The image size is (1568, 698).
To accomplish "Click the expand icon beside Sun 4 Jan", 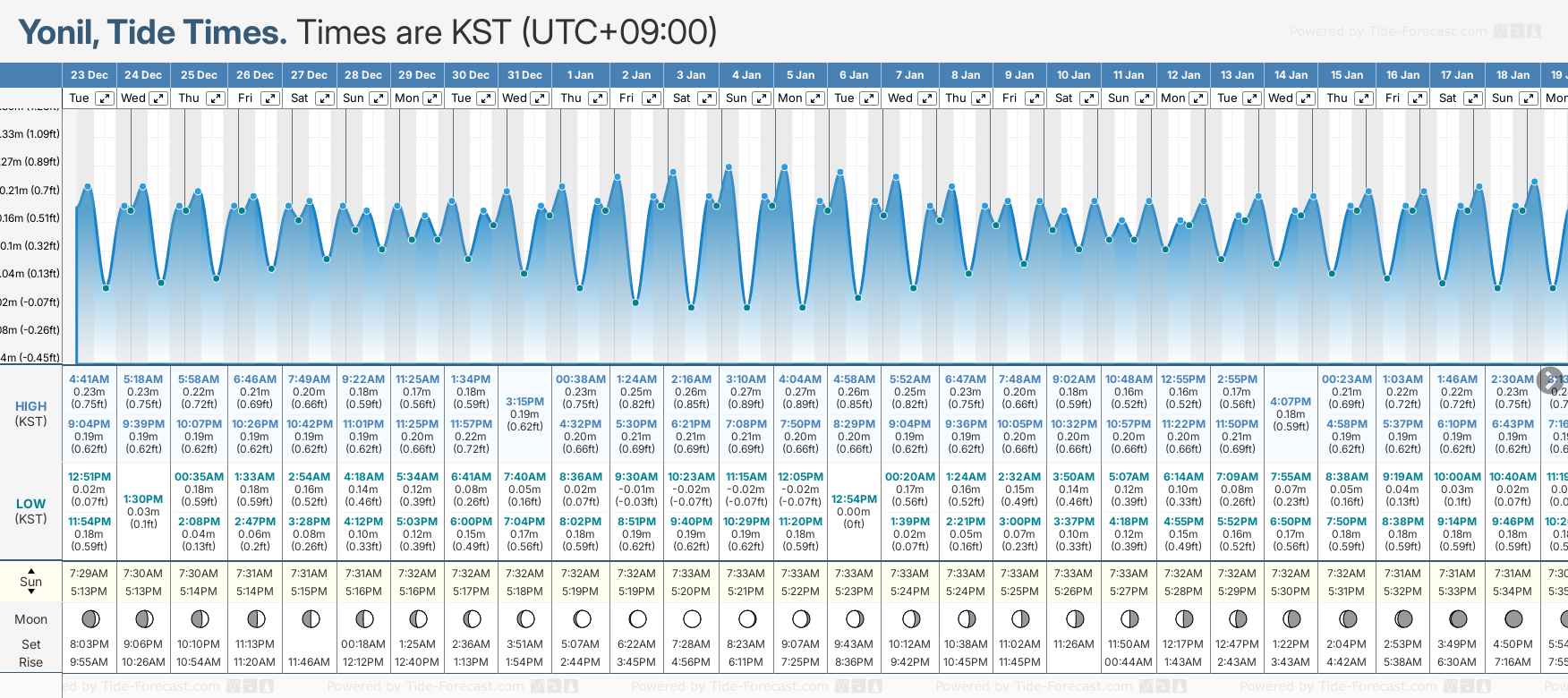I will pyautogui.click(x=761, y=98).
